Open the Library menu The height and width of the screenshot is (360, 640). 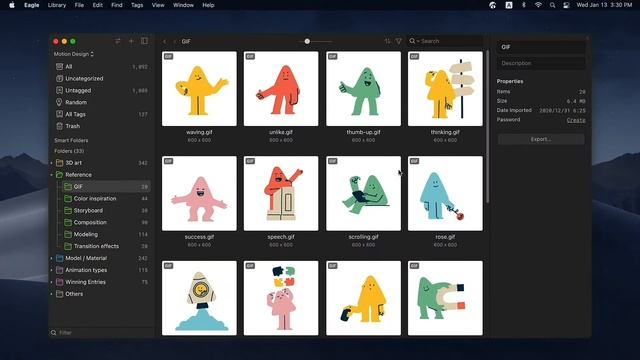click(57, 5)
